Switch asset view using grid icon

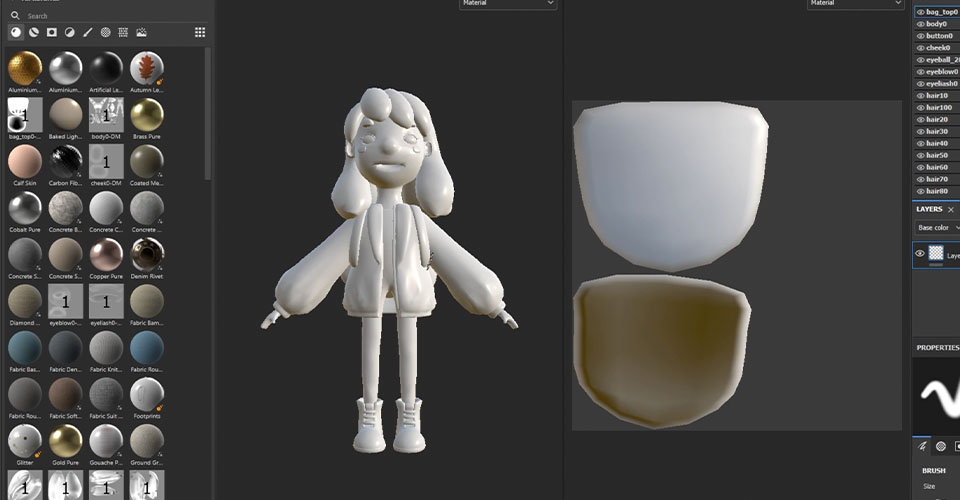(x=200, y=32)
